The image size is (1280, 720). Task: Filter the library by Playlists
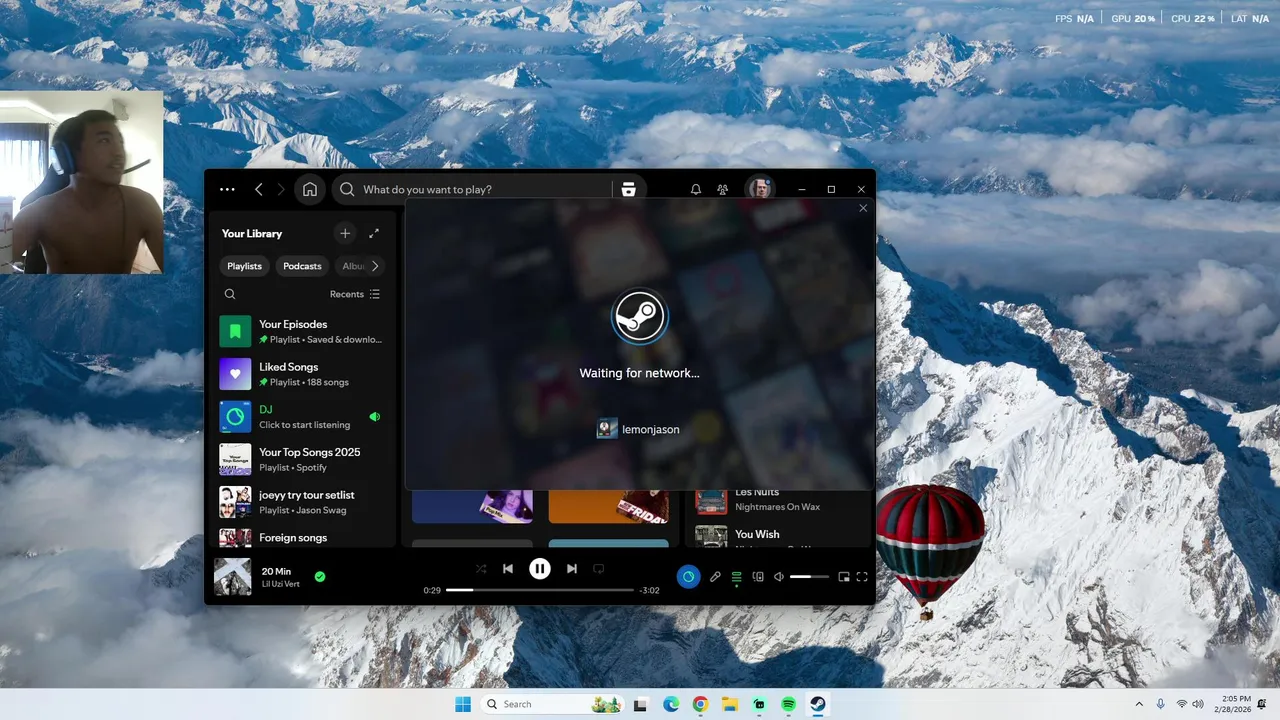[244, 266]
